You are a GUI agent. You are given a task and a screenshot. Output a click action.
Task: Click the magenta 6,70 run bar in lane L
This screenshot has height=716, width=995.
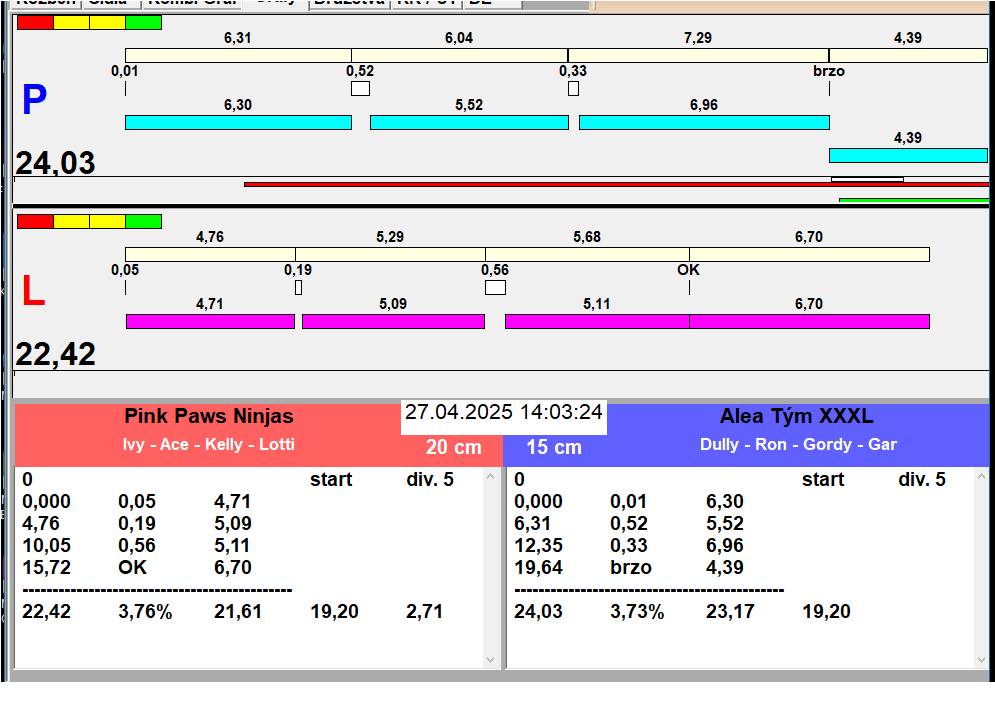coord(809,321)
